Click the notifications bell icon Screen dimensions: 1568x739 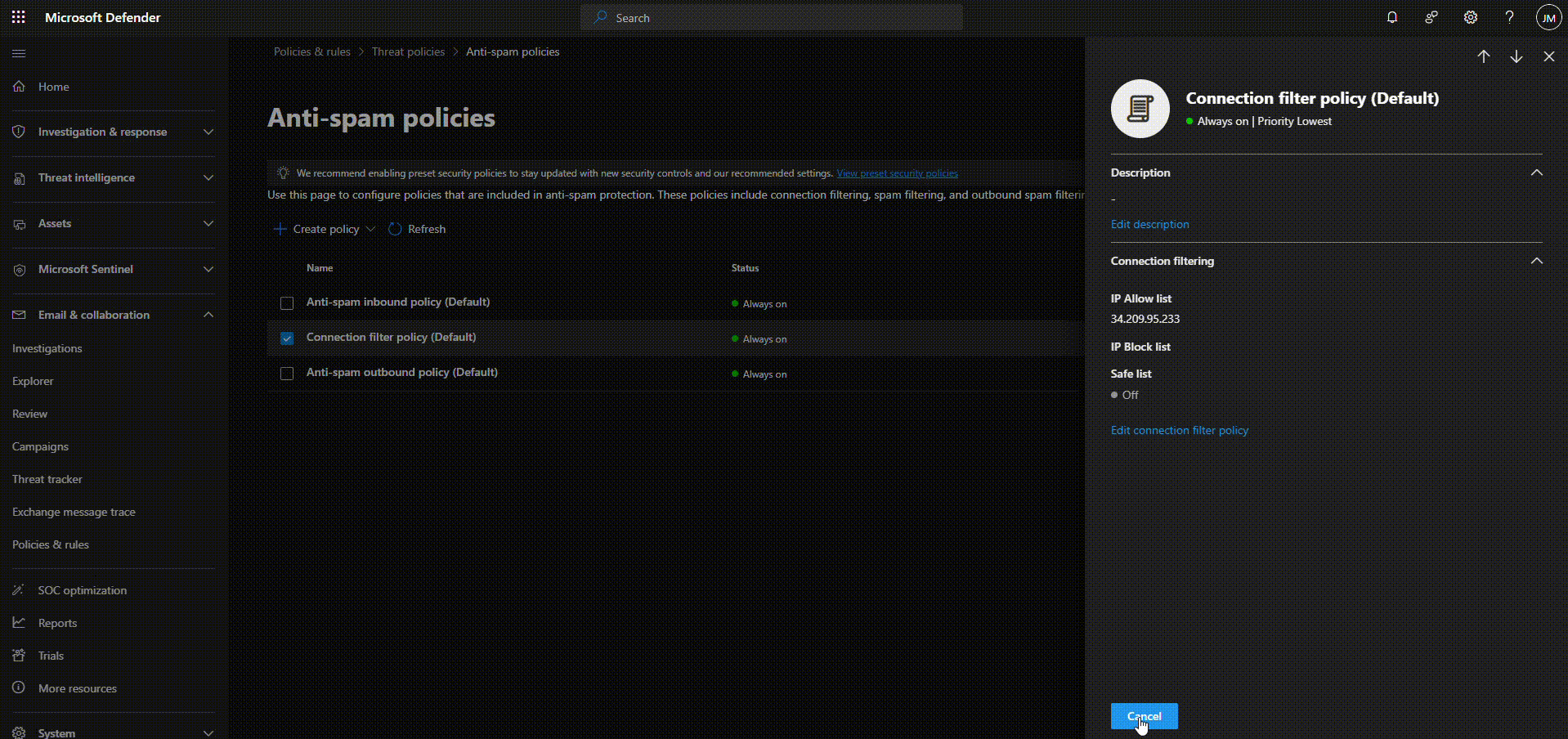(1392, 17)
